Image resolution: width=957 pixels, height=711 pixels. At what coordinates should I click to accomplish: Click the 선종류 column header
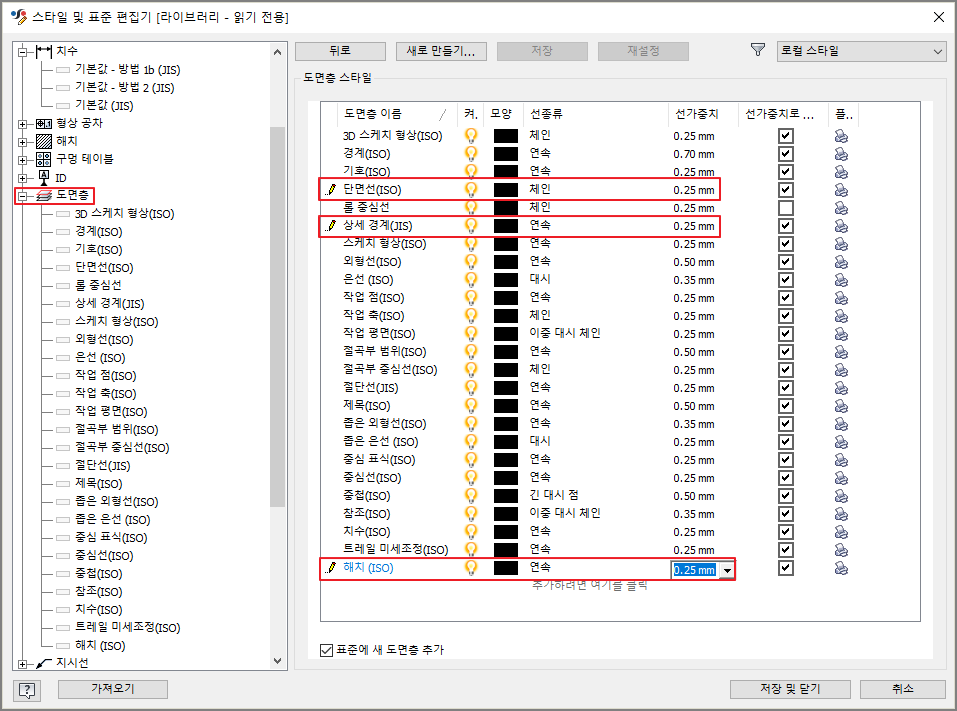coord(596,114)
